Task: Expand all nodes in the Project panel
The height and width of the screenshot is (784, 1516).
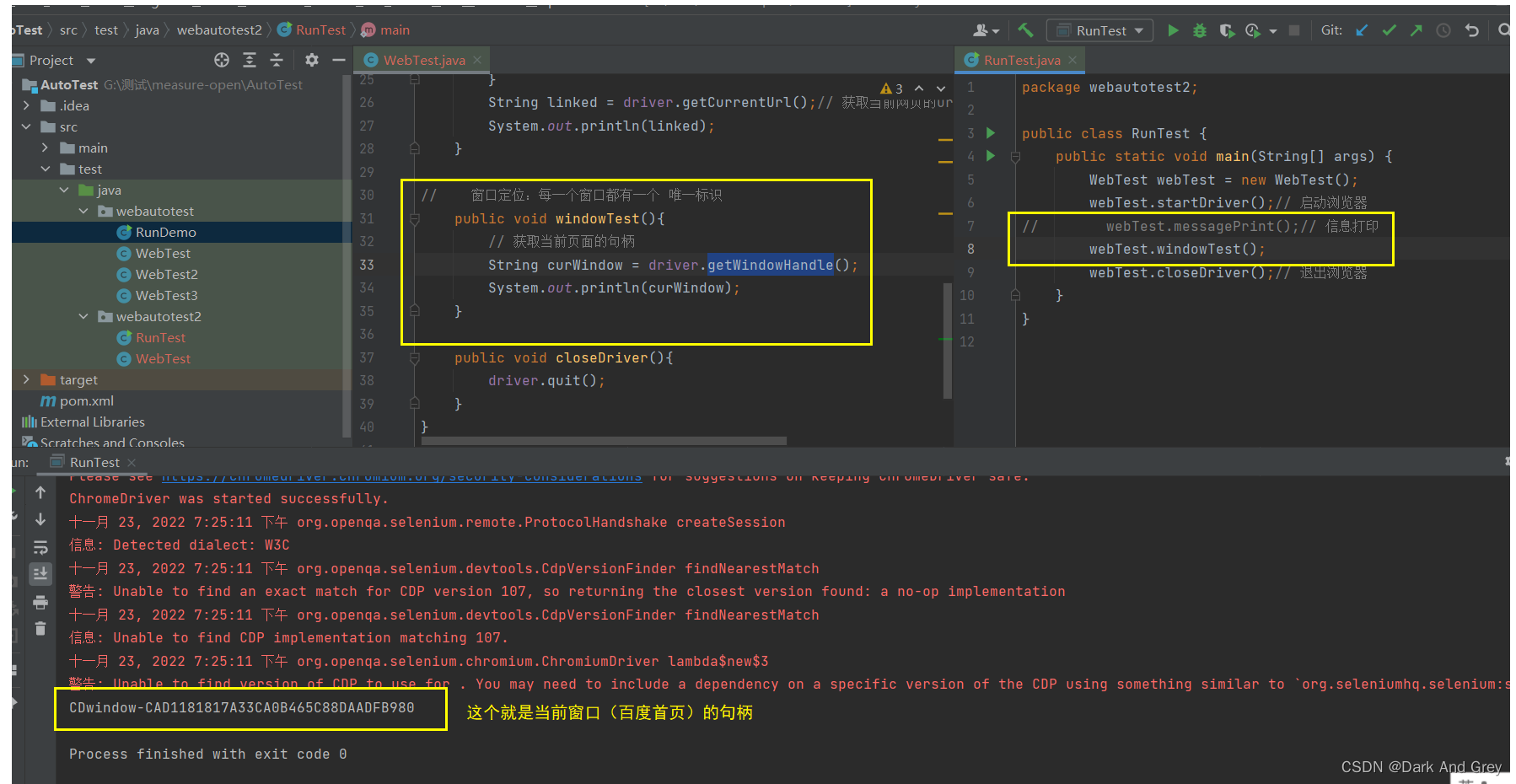Action: tap(250, 60)
